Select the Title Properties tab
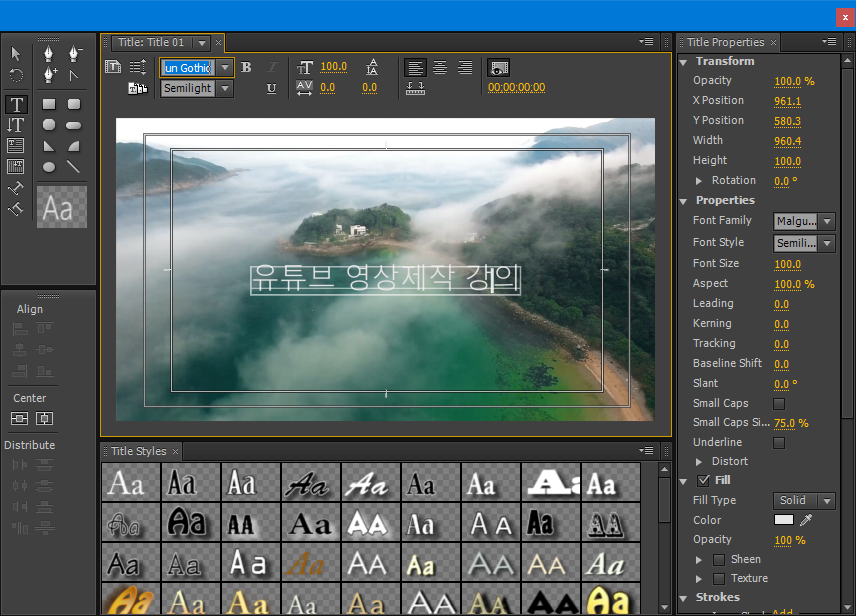 click(x=725, y=42)
